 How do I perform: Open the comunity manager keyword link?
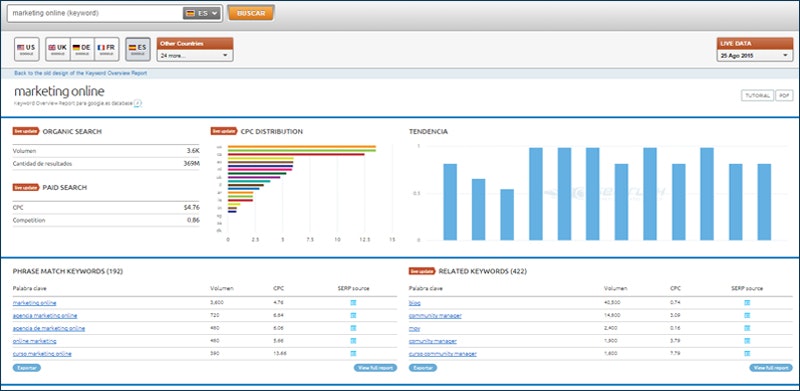click(433, 341)
